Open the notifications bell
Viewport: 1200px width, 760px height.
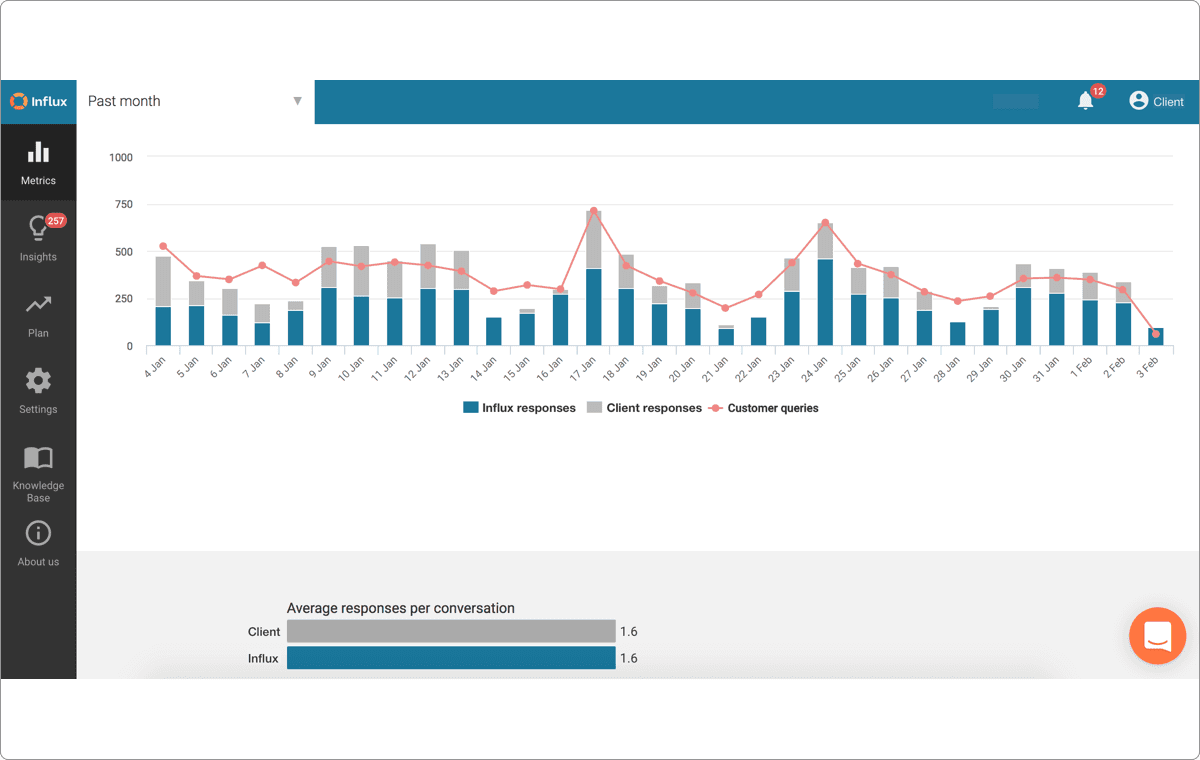[1085, 101]
